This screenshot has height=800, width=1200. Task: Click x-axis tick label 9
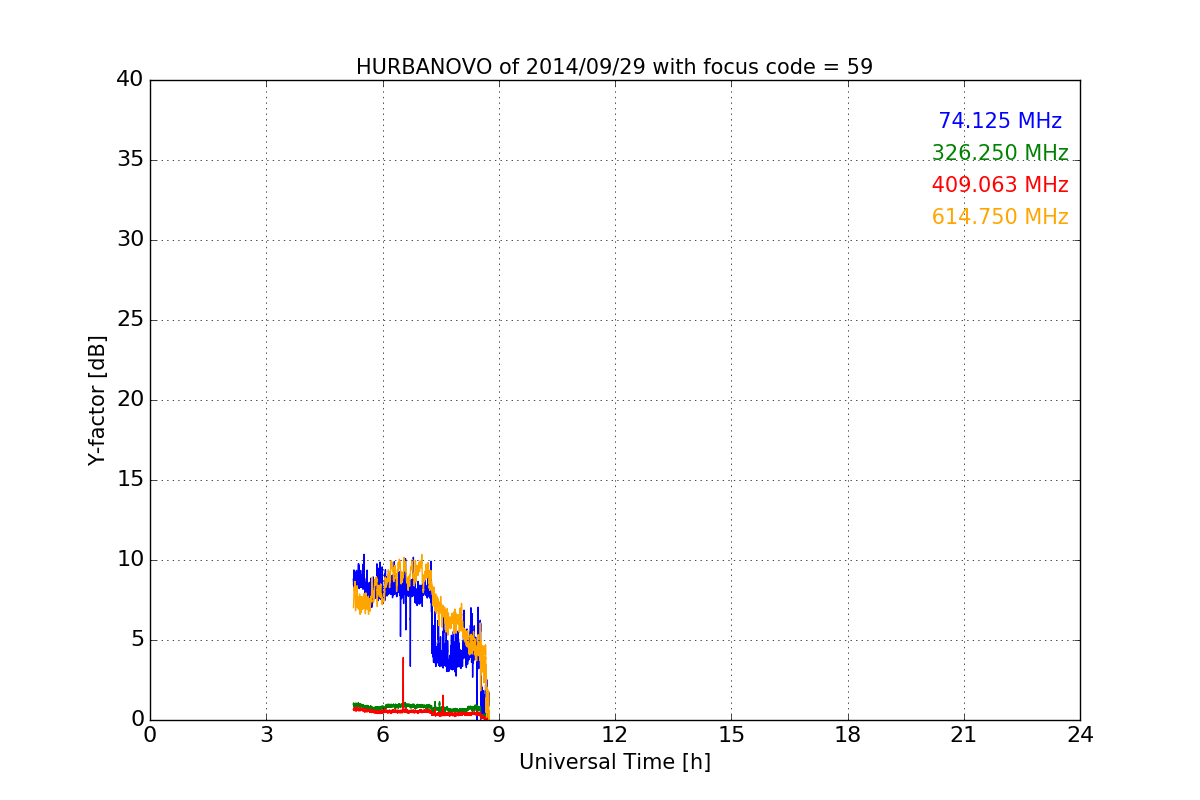pyautogui.click(x=499, y=735)
